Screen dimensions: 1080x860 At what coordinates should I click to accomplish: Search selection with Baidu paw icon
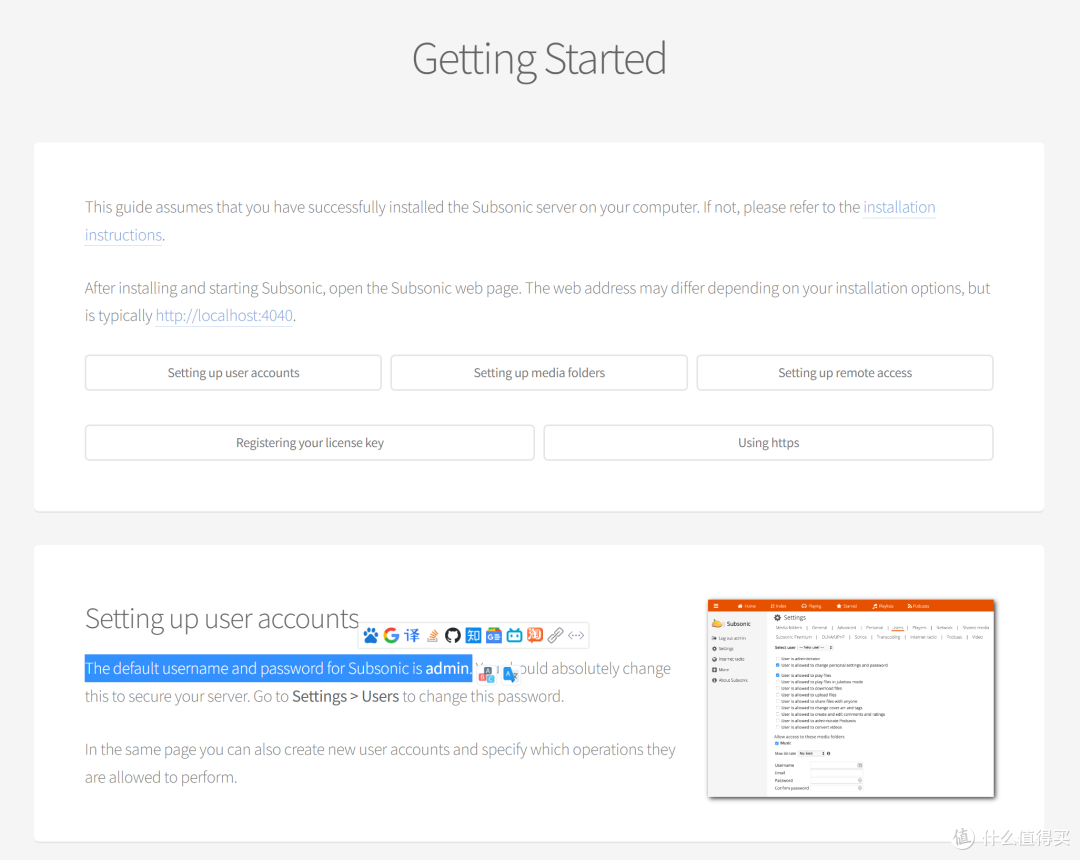coord(371,635)
